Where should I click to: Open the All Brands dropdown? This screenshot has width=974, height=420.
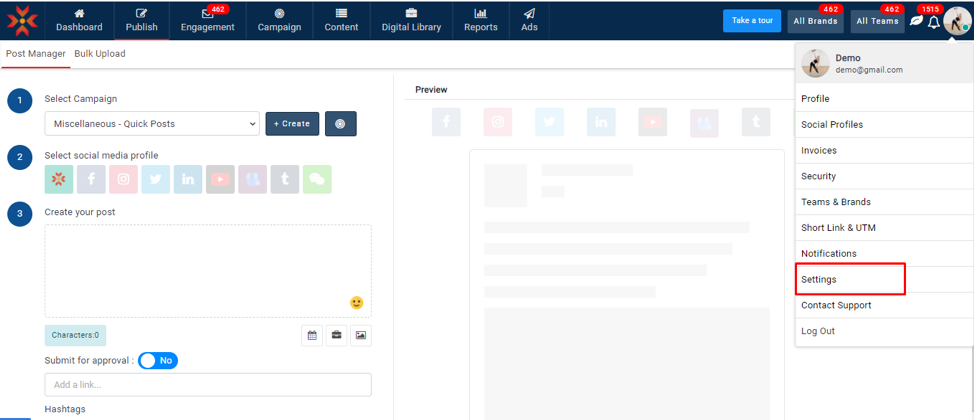(815, 21)
